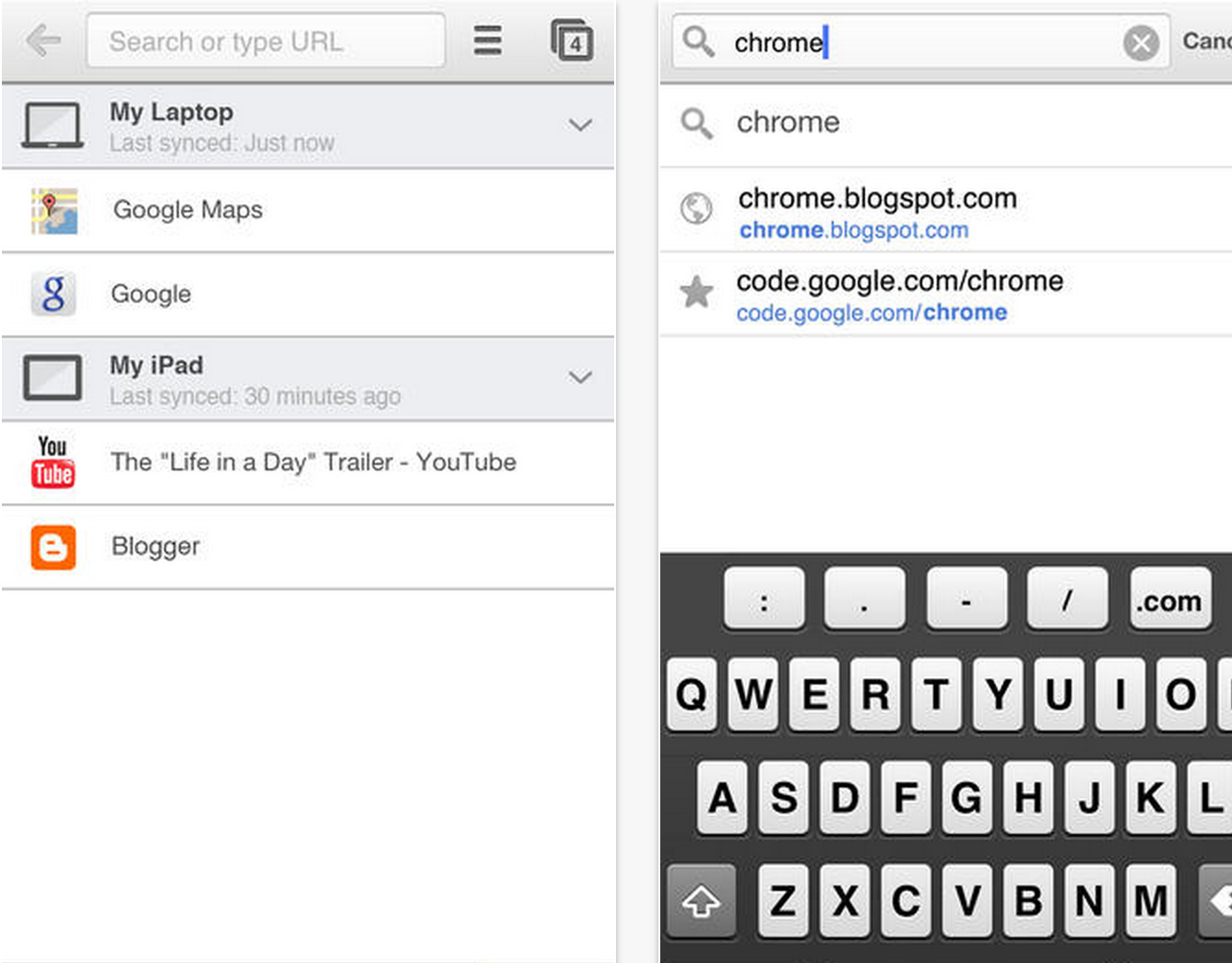
Task: Tap the My Laptop header label
Action: (x=172, y=112)
